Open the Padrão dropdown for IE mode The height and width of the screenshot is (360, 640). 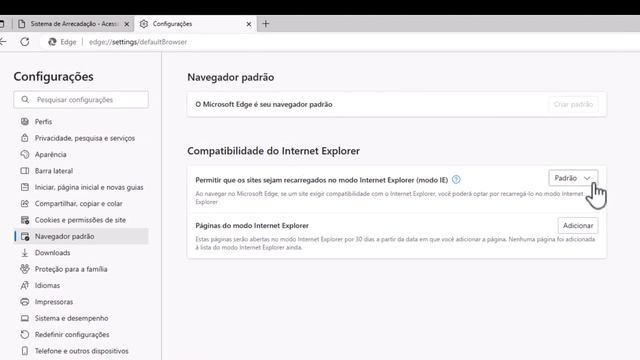[573, 178]
